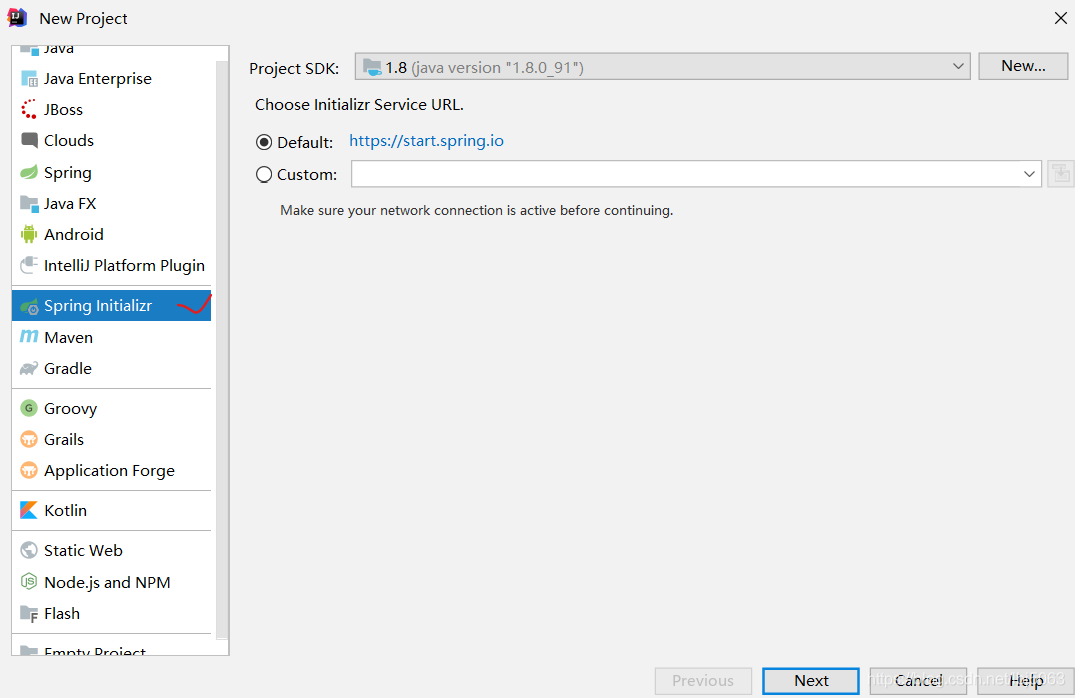
Task: Click the Static Web globe icon
Action: point(29,551)
